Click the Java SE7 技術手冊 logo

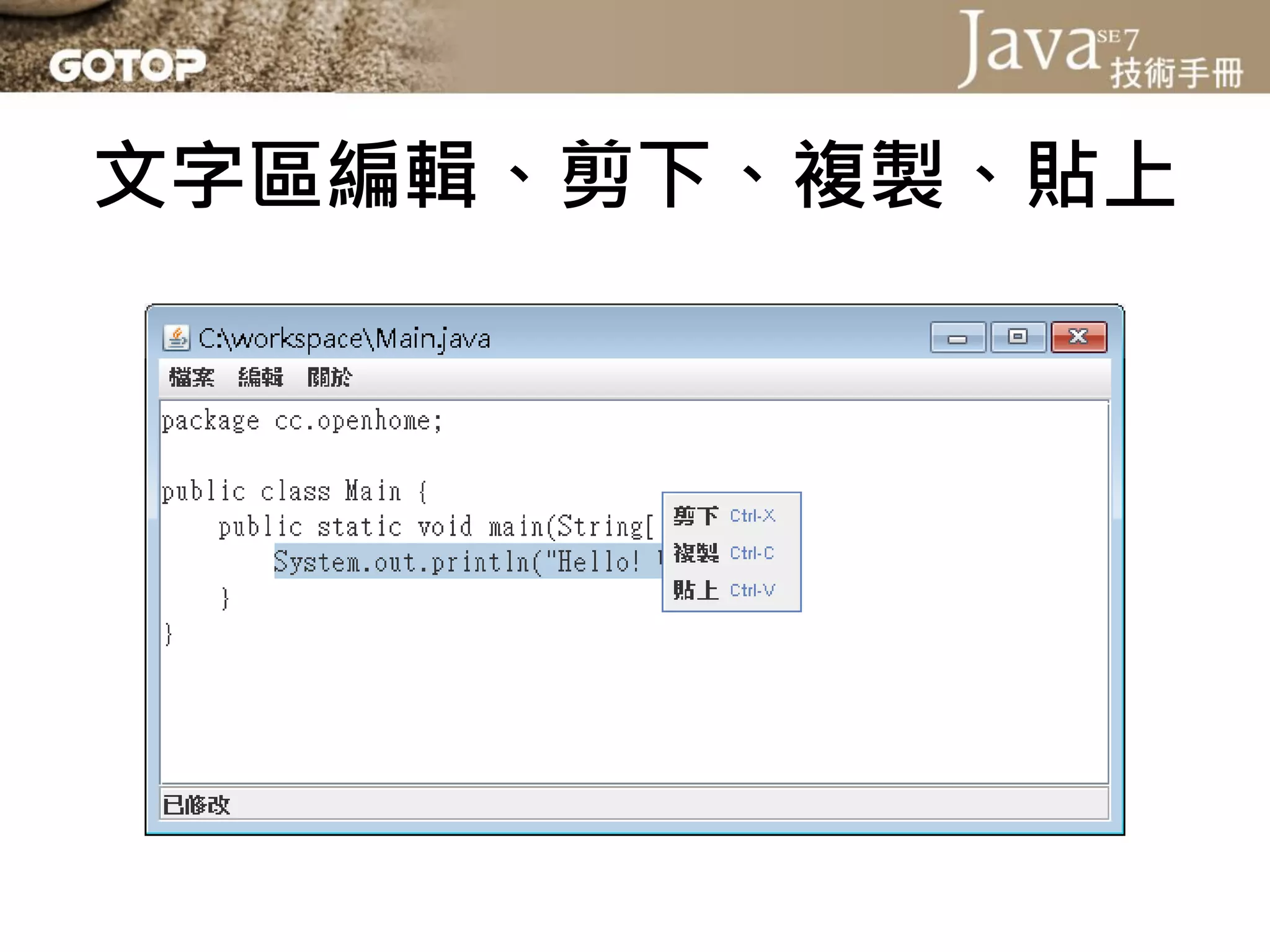[1100, 51]
